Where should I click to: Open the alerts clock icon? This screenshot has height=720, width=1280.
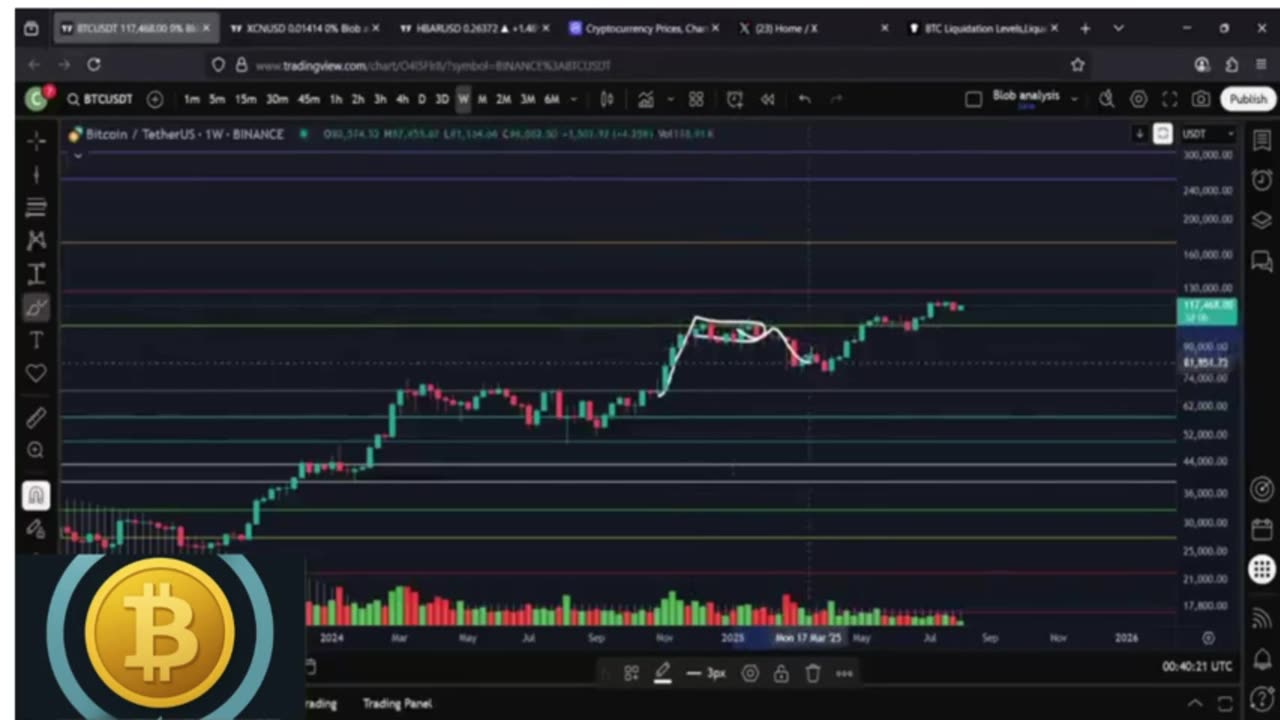(1261, 181)
